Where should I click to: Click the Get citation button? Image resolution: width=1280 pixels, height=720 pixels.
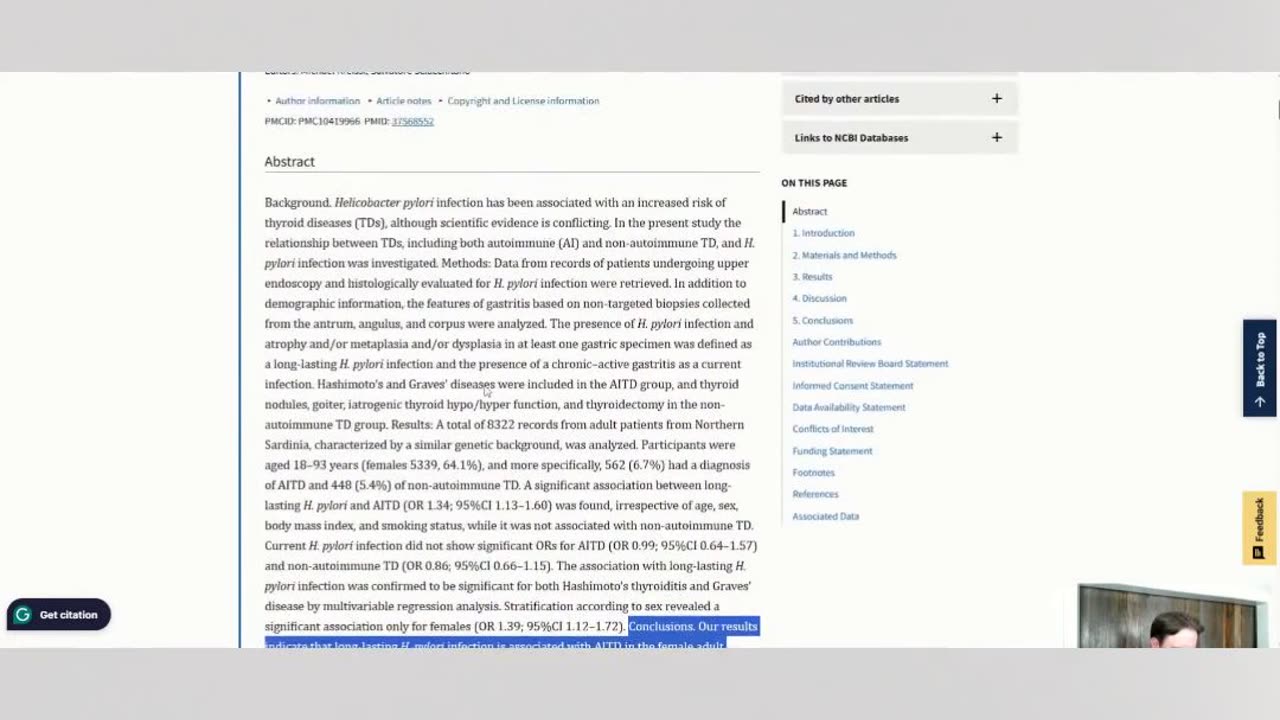pyautogui.click(x=58, y=615)
